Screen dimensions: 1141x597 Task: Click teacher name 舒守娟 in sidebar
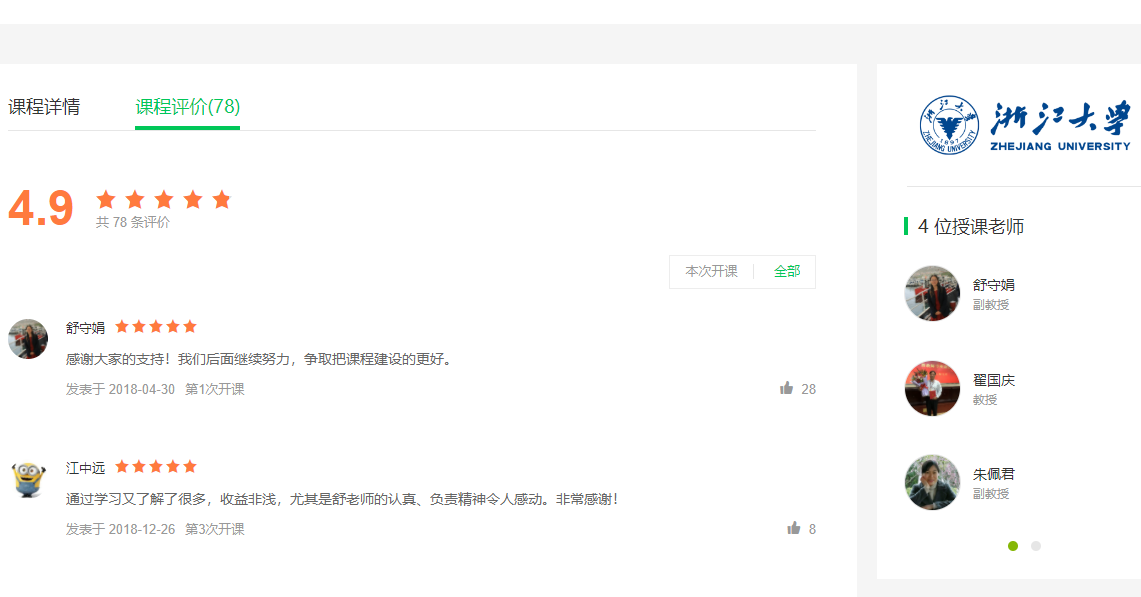(x=994, y=285)
